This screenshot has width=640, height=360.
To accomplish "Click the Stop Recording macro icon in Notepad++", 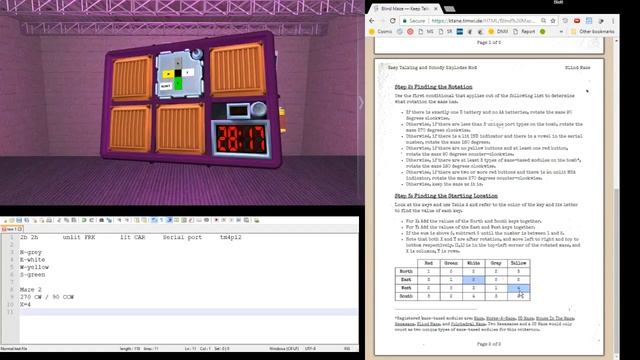I will click(223, 220).
